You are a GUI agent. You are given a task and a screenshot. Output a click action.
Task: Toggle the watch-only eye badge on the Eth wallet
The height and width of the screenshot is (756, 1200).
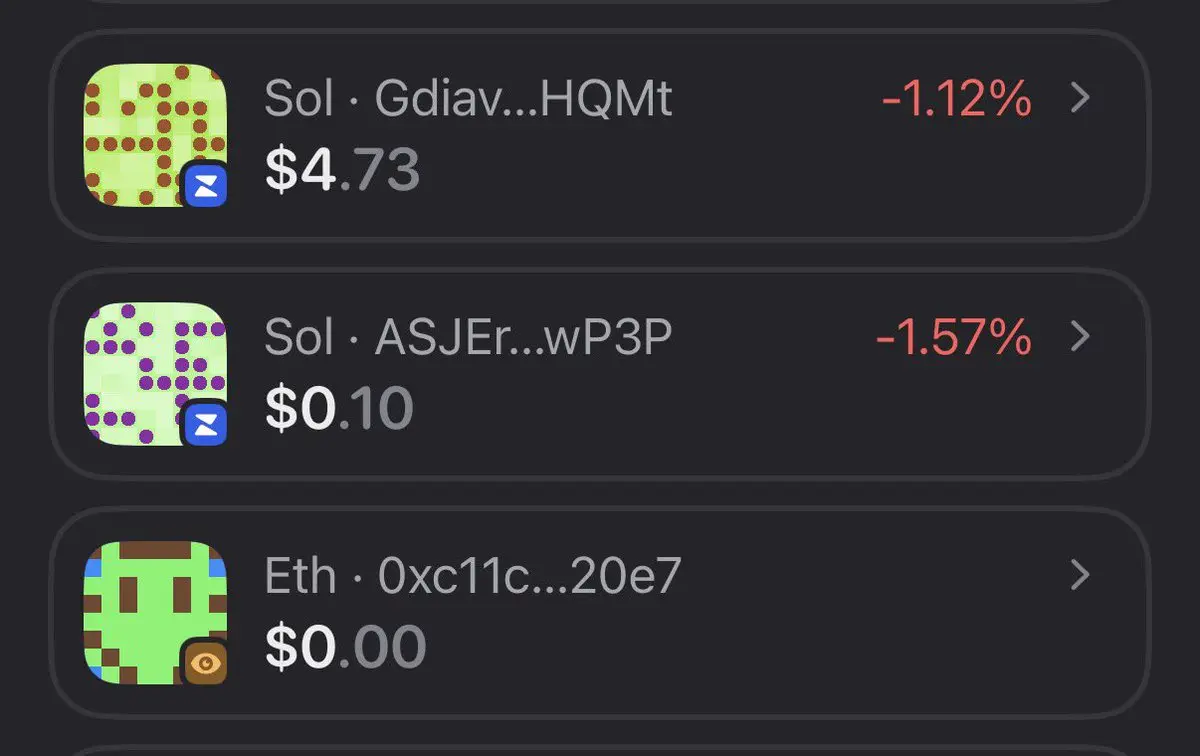click(206, 662)
